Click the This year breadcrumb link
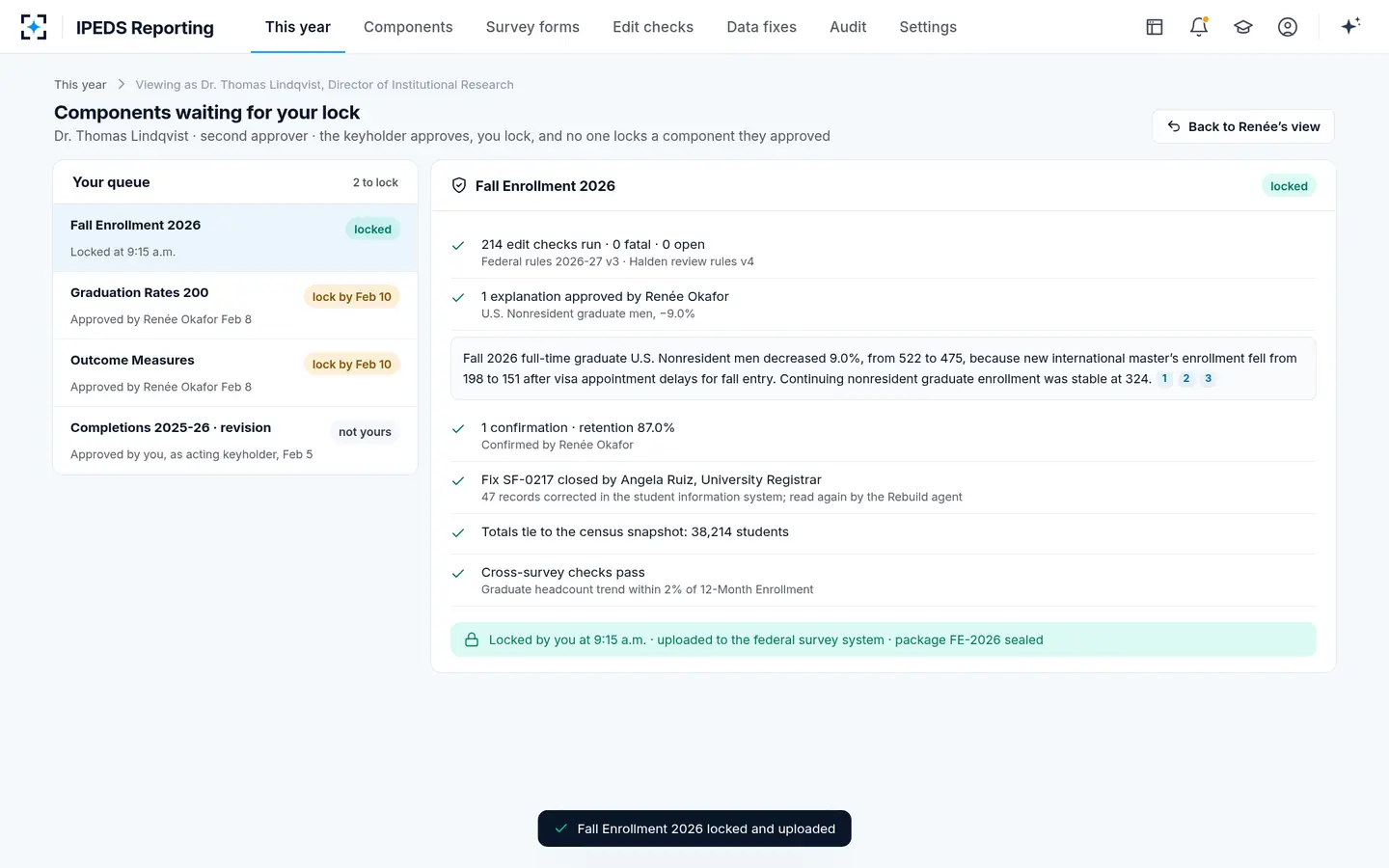The height and width of the screenshot is (868, 1389). [x=80, y=85]
